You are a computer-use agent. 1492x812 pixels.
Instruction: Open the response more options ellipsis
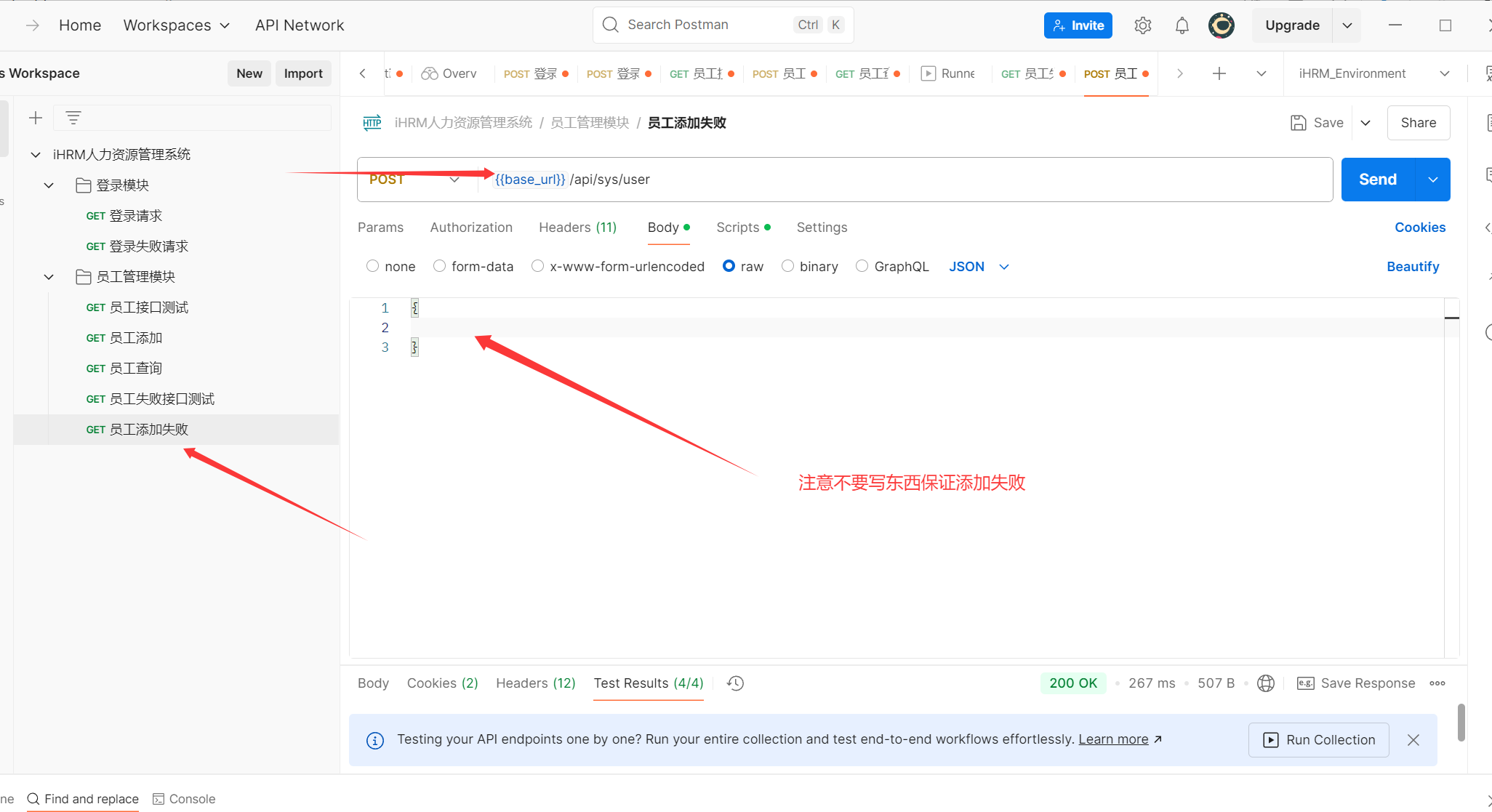click(x=1437, y=683)
